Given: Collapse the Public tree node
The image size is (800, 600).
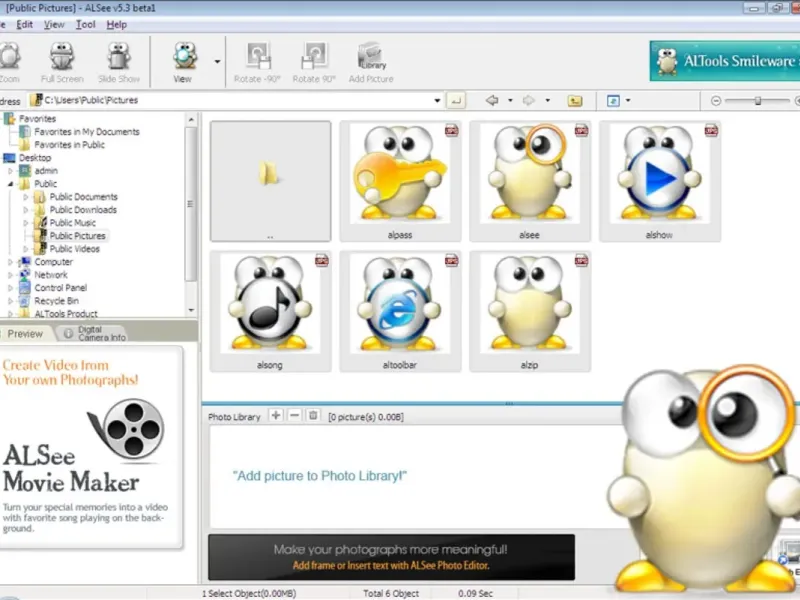Looking at the screenshot, I should pyautogui.click(x=10, y=184).
